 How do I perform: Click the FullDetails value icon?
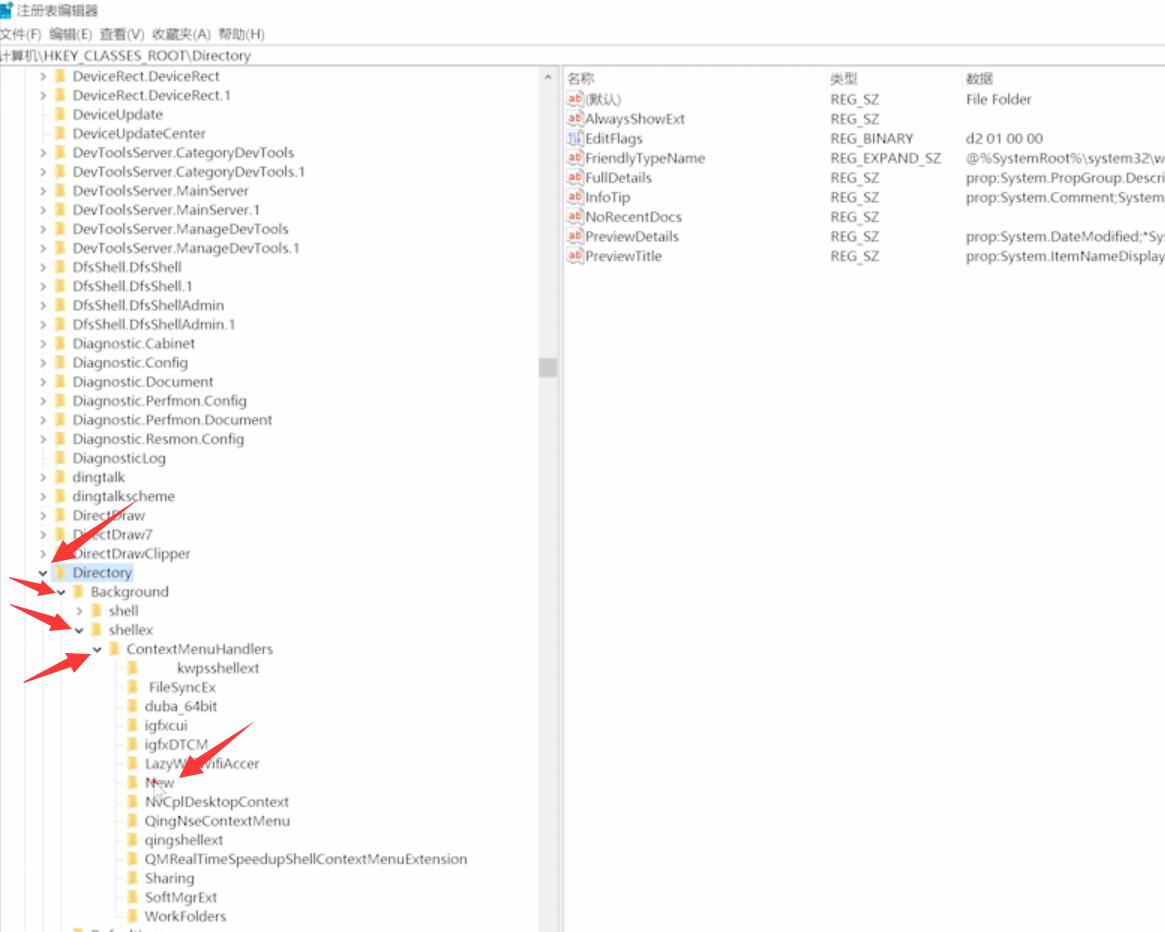pyautogui.click(x=575, y=178)
